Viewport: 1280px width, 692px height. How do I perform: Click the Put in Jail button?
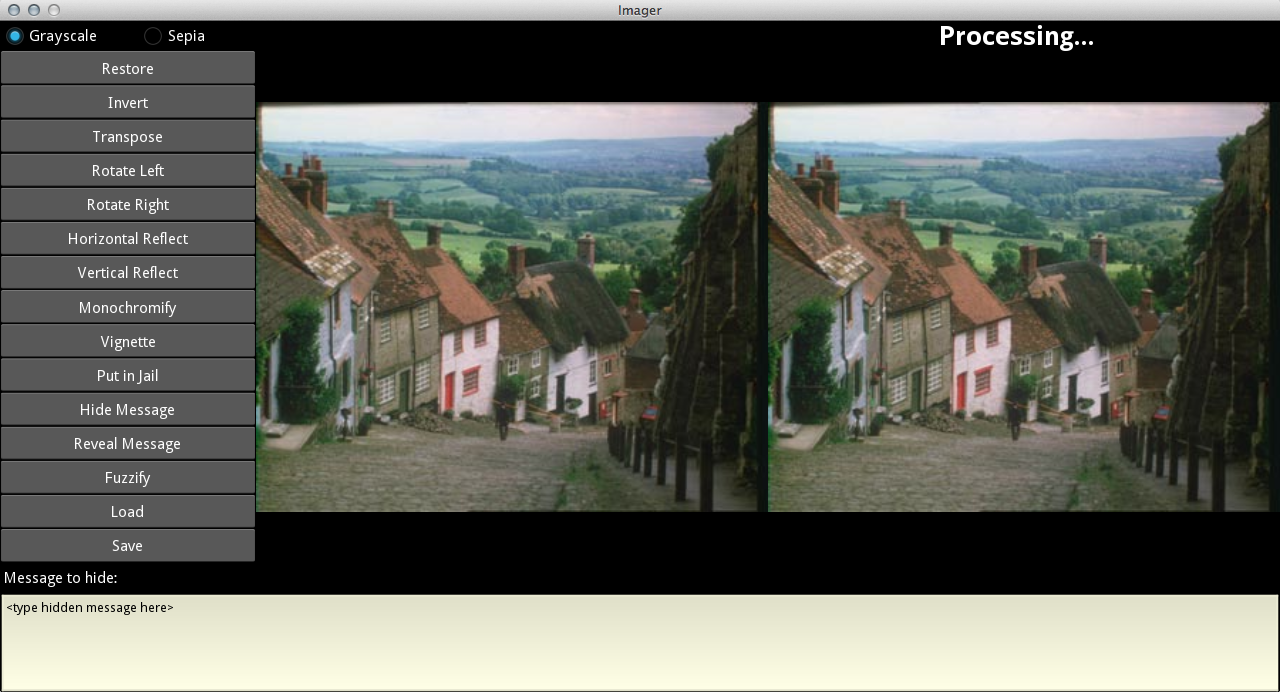(128, 376)
